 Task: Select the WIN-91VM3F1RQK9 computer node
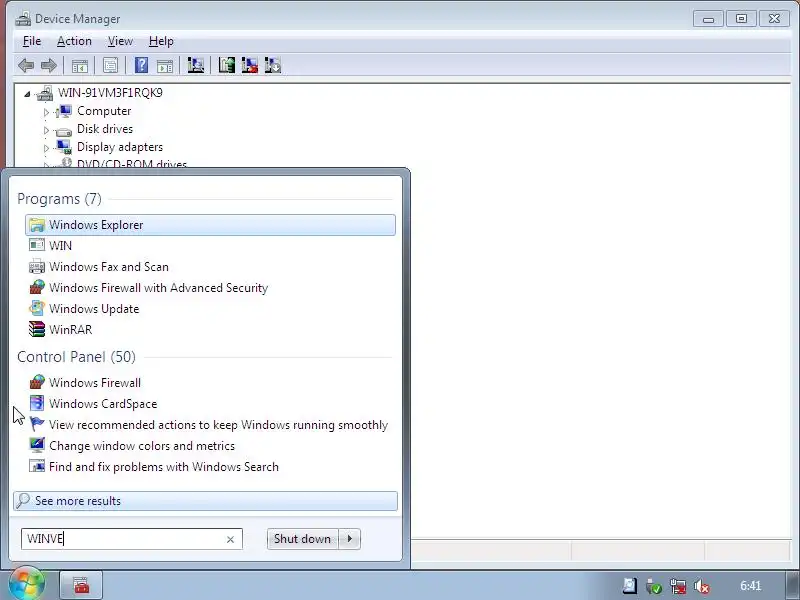[x=110, y=93]
